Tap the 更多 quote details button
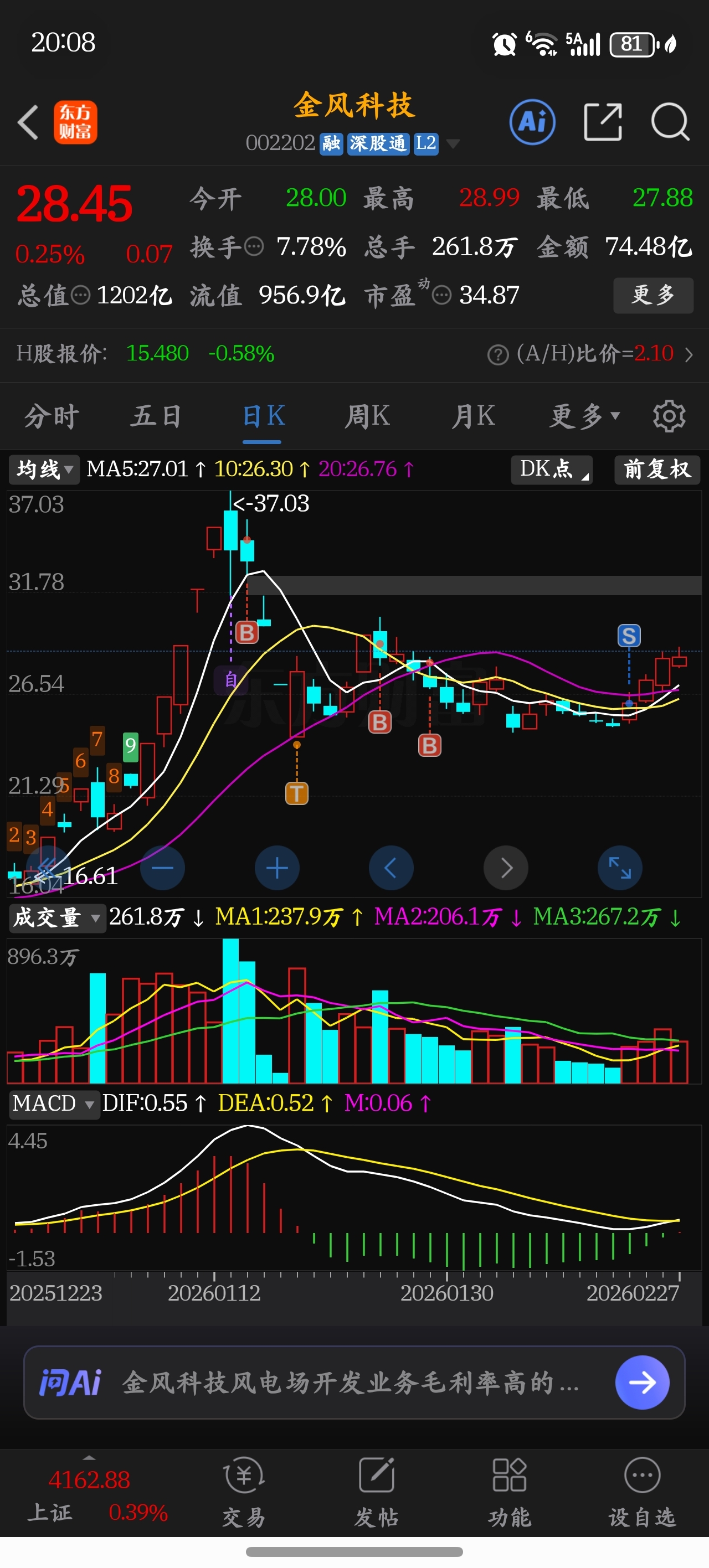Viewport: 709px width, 1568px height. 653,295
